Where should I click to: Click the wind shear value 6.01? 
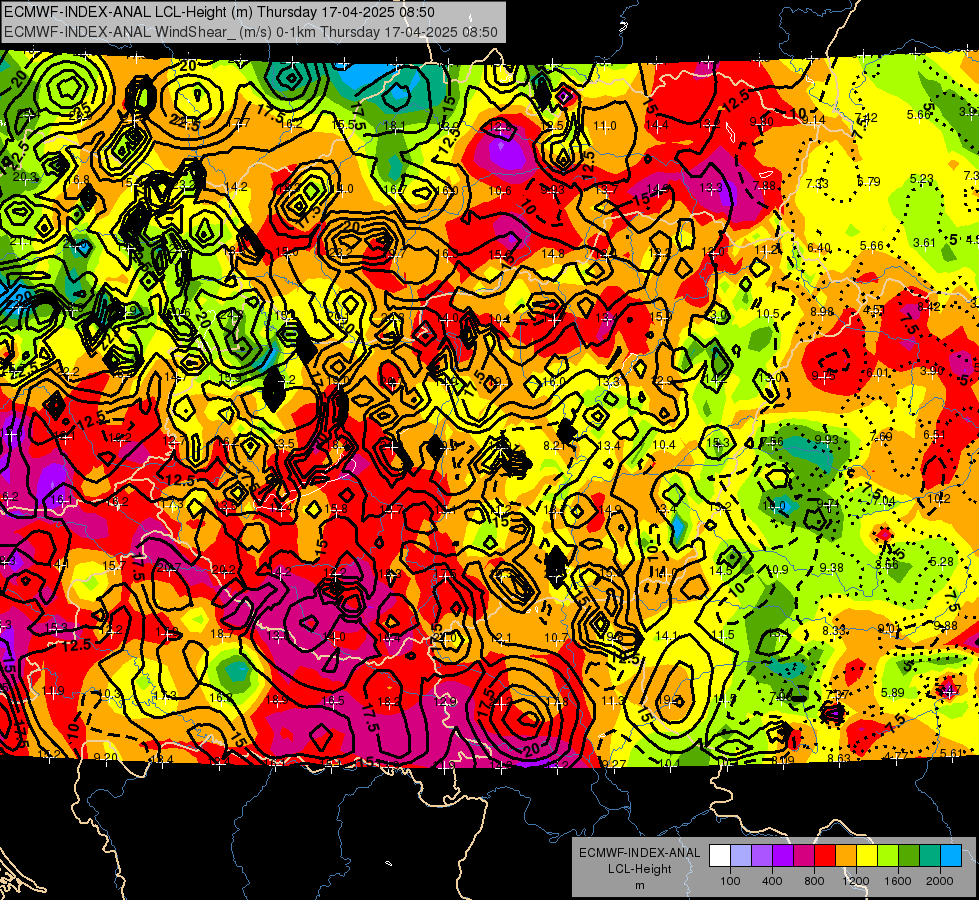[877, 373]
